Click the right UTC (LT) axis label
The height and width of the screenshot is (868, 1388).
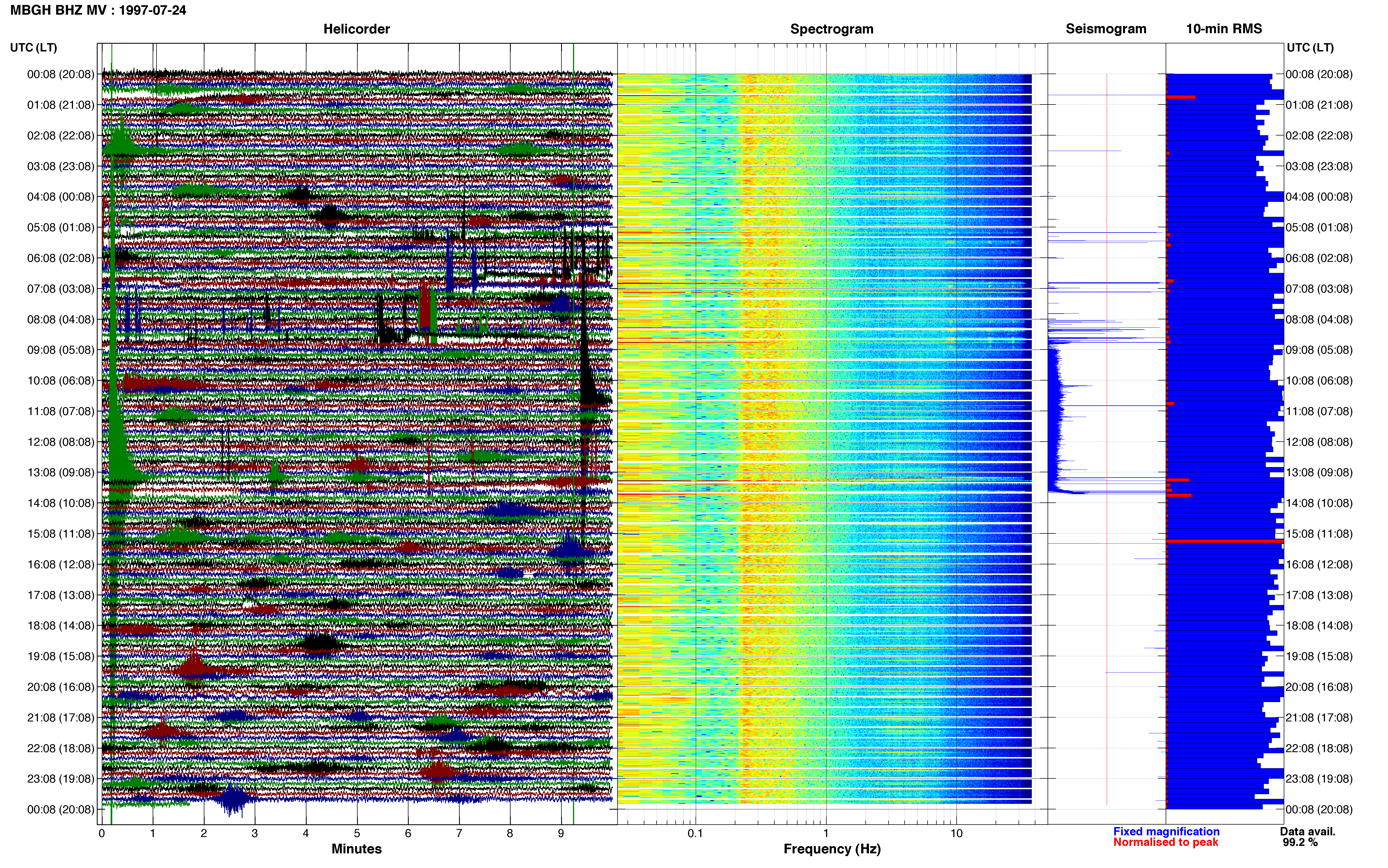coord(1310,48)
